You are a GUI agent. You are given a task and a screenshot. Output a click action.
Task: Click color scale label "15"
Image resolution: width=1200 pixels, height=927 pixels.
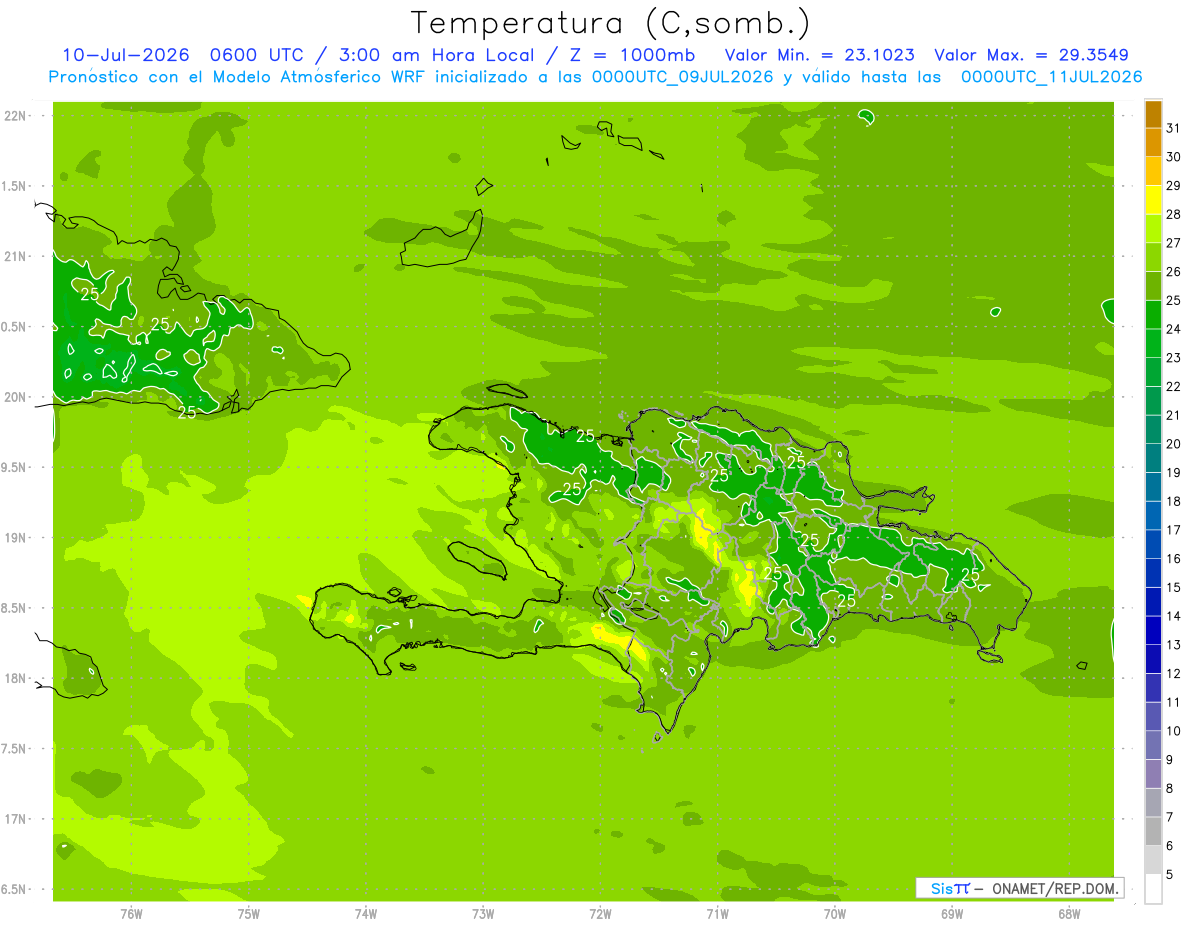point(1173,587)
